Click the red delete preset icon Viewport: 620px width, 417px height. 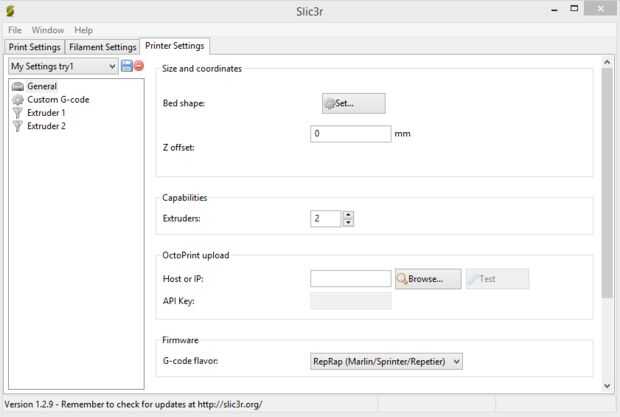139,66
